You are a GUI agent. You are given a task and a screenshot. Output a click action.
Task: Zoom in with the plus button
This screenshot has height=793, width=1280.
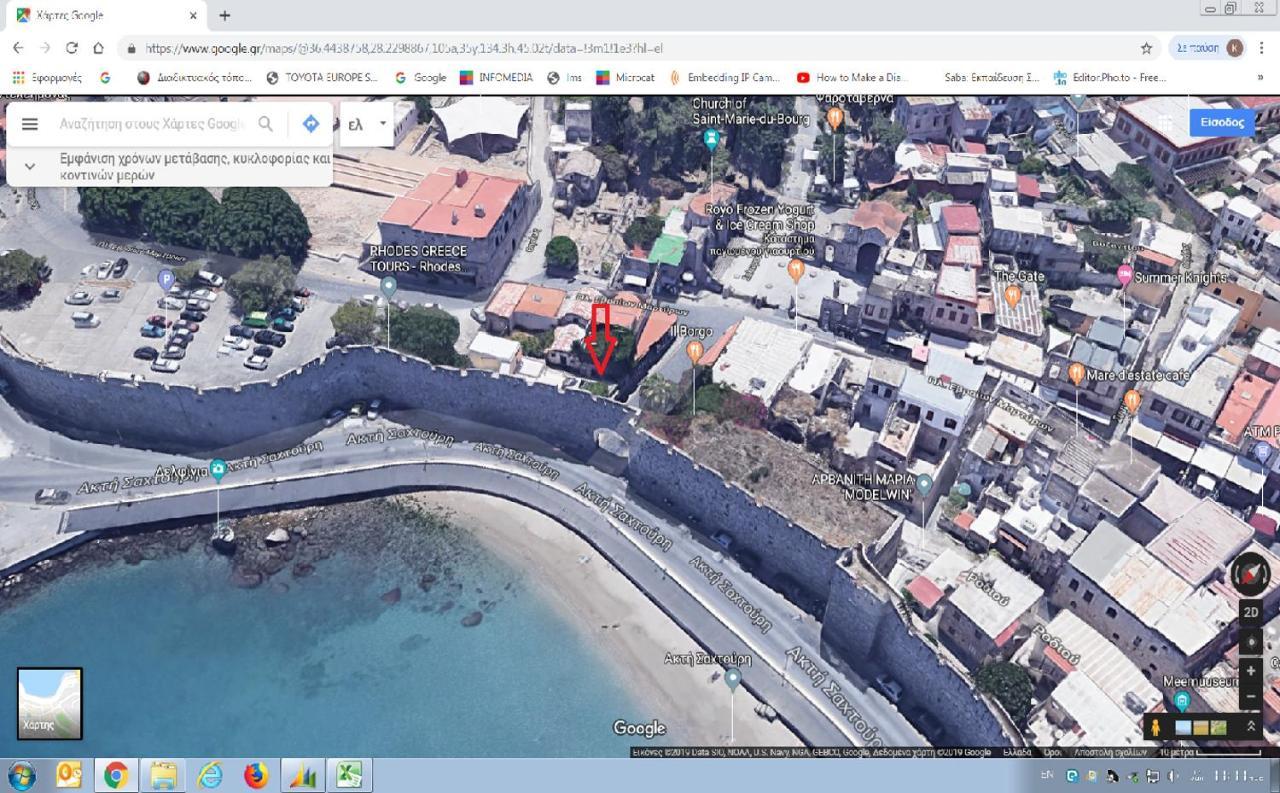point(1251,670)
